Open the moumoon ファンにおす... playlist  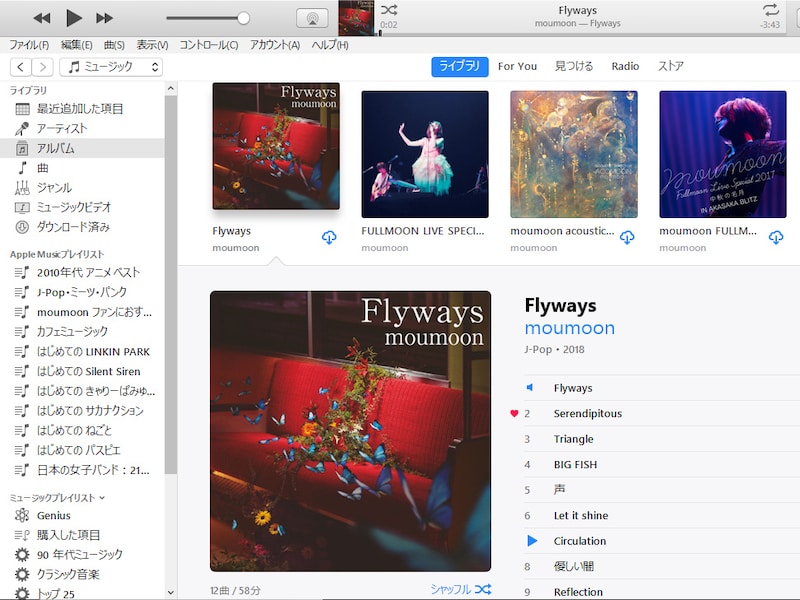click(82, 312)
